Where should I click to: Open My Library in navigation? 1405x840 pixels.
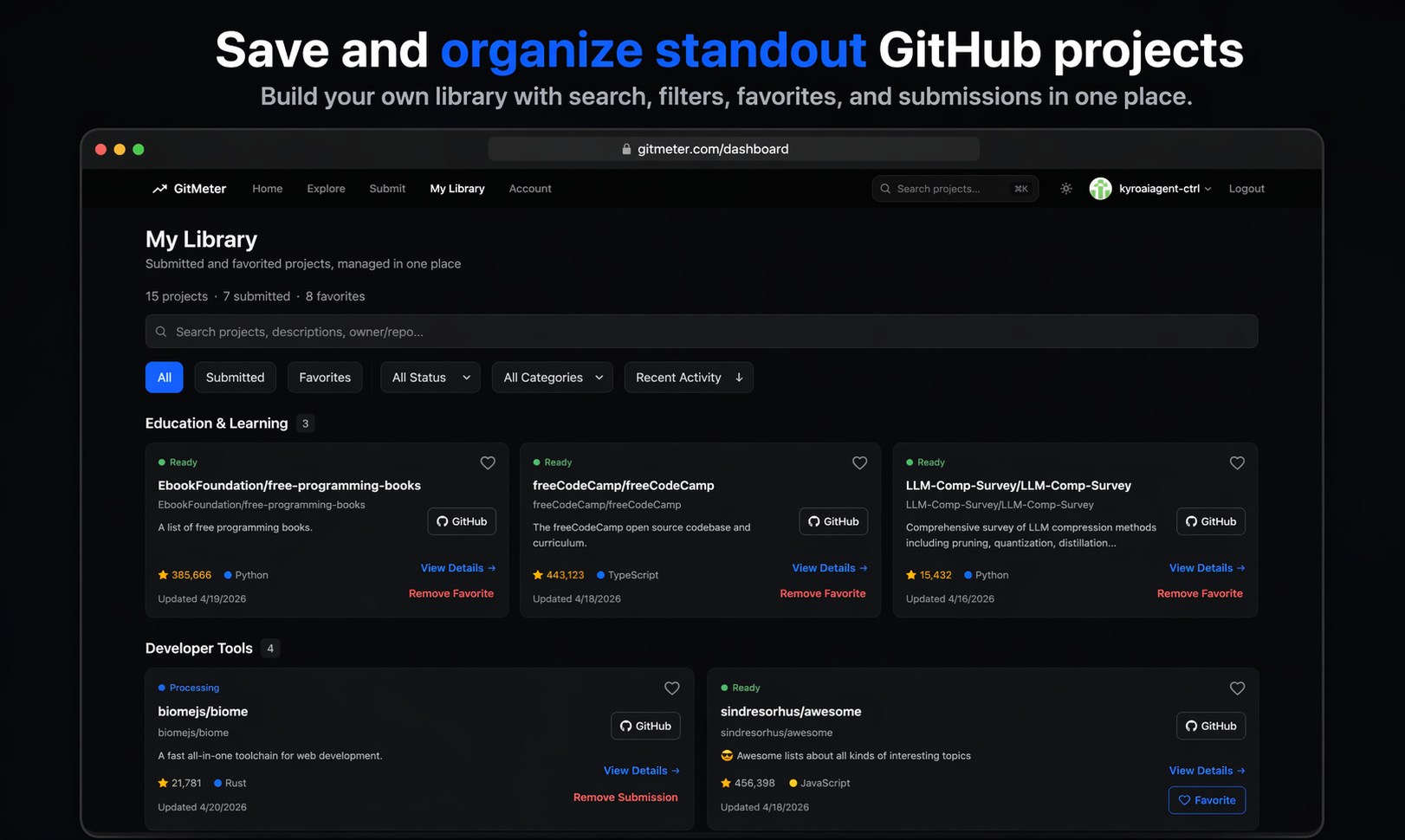point(457,189)
